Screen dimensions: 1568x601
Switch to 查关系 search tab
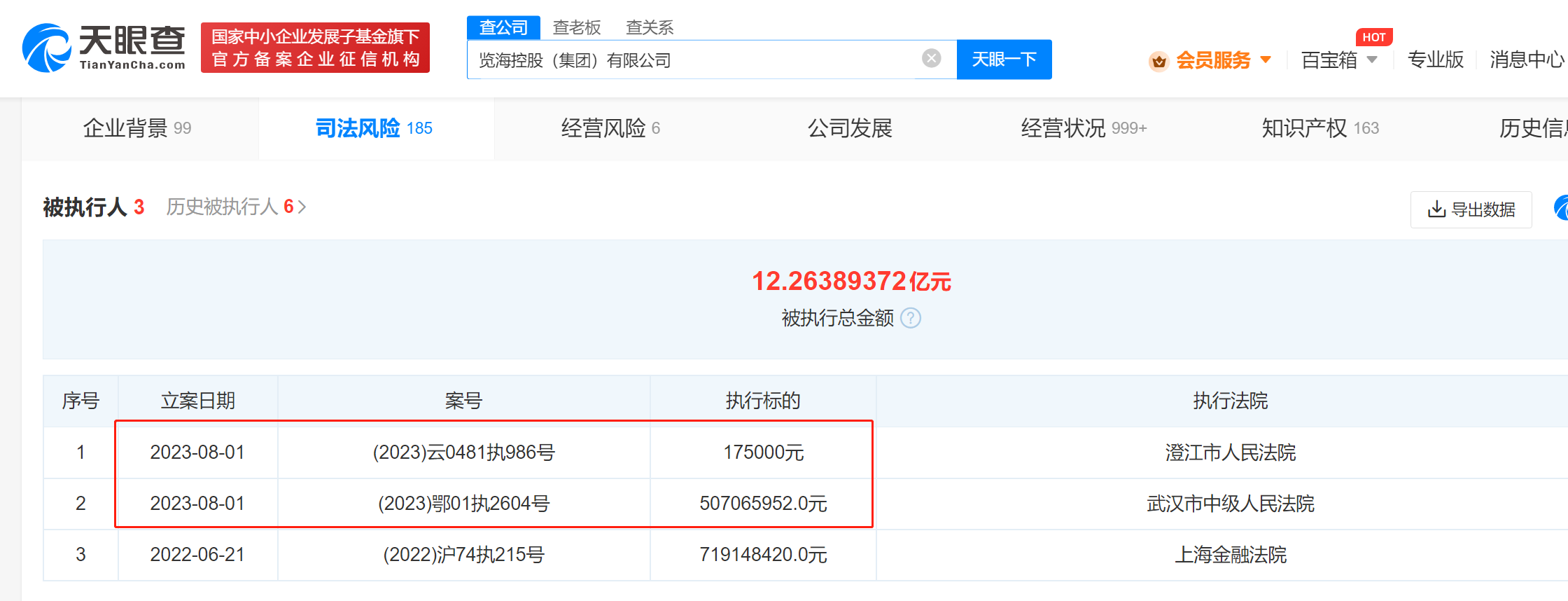tap(649, 27)
